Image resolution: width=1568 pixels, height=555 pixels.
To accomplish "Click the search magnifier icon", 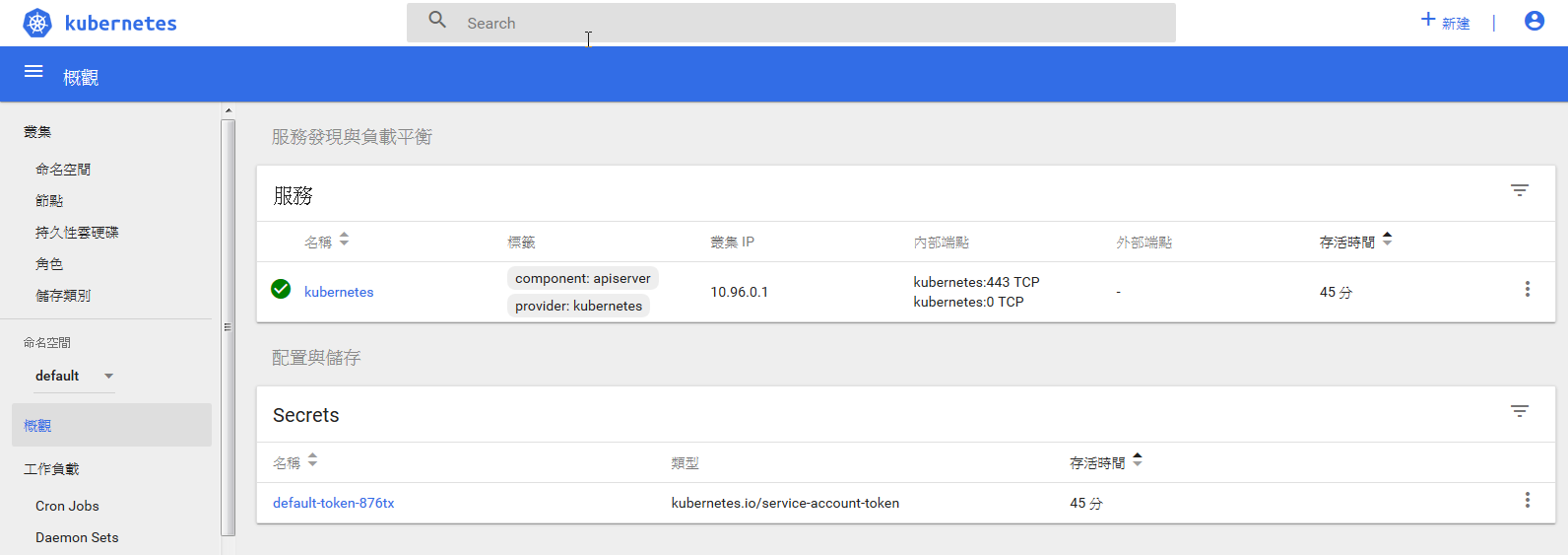I will click(437, 20).
